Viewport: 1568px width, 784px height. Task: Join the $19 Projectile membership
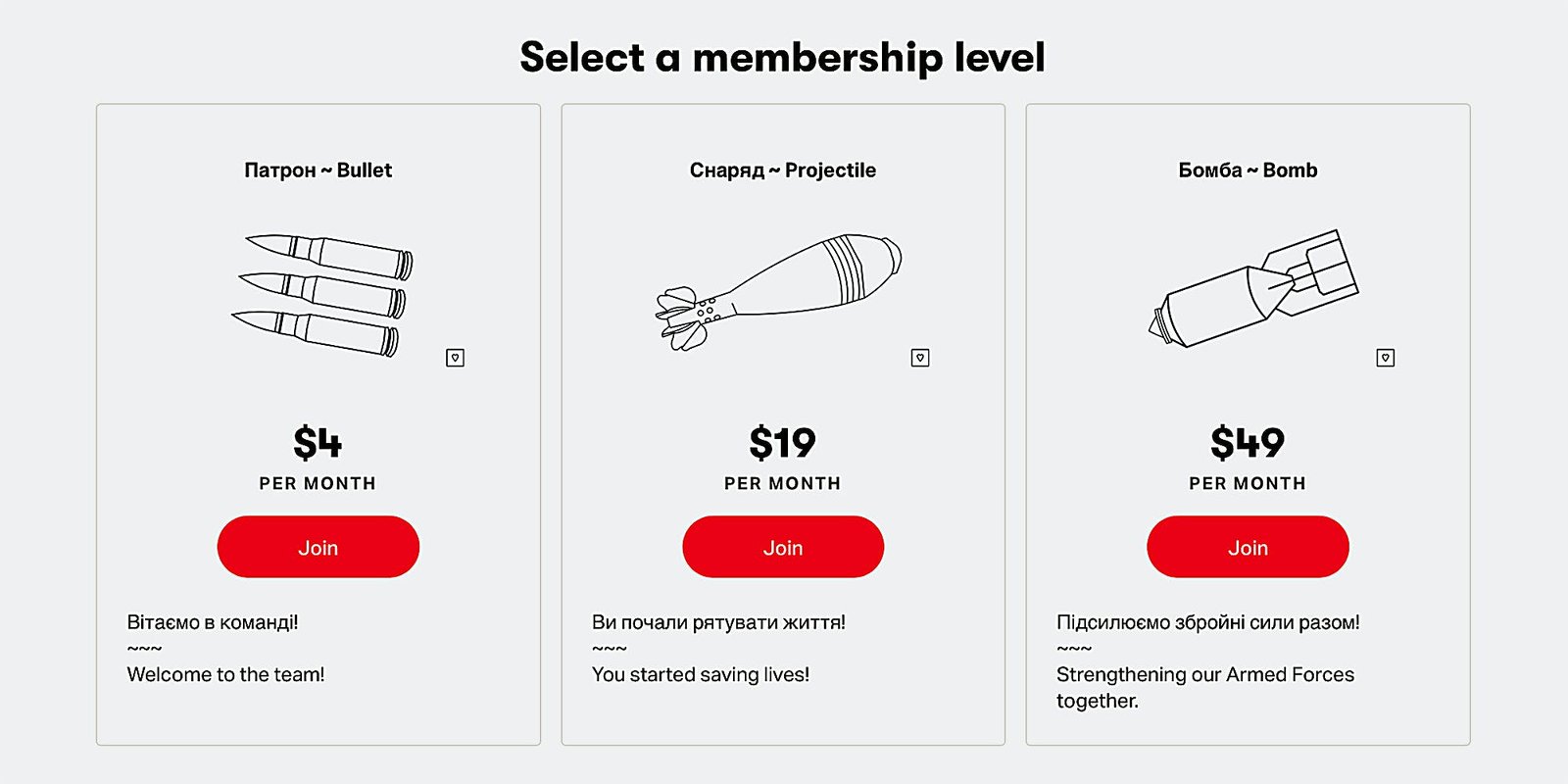click(x=783, y=547)
